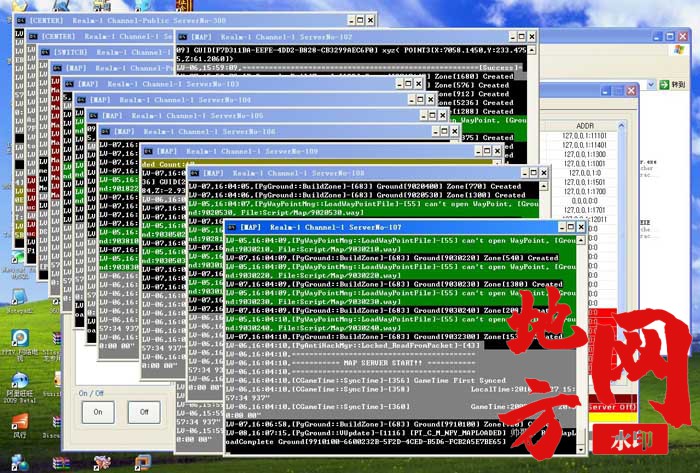This screenshot has height=473, width=700.
Task: Click the Off button in launcher window
Action: pyautogui.click(x=144, y=412)
